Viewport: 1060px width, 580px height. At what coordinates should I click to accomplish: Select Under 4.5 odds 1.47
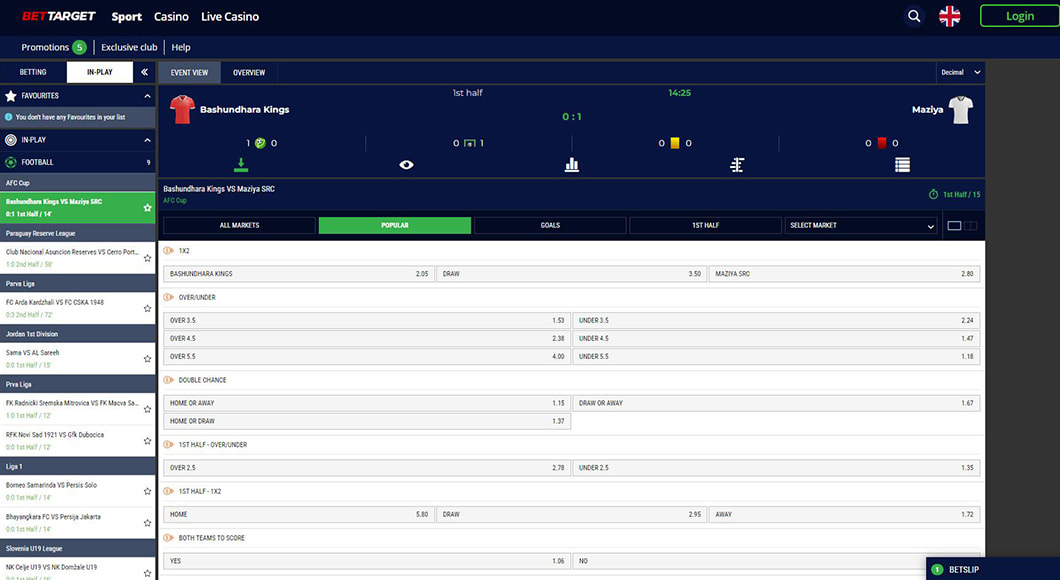pos(776,339)
